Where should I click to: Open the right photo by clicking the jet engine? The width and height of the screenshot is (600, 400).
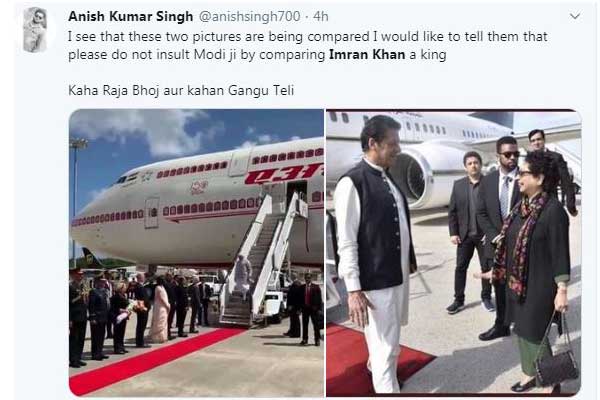(415, 178)
